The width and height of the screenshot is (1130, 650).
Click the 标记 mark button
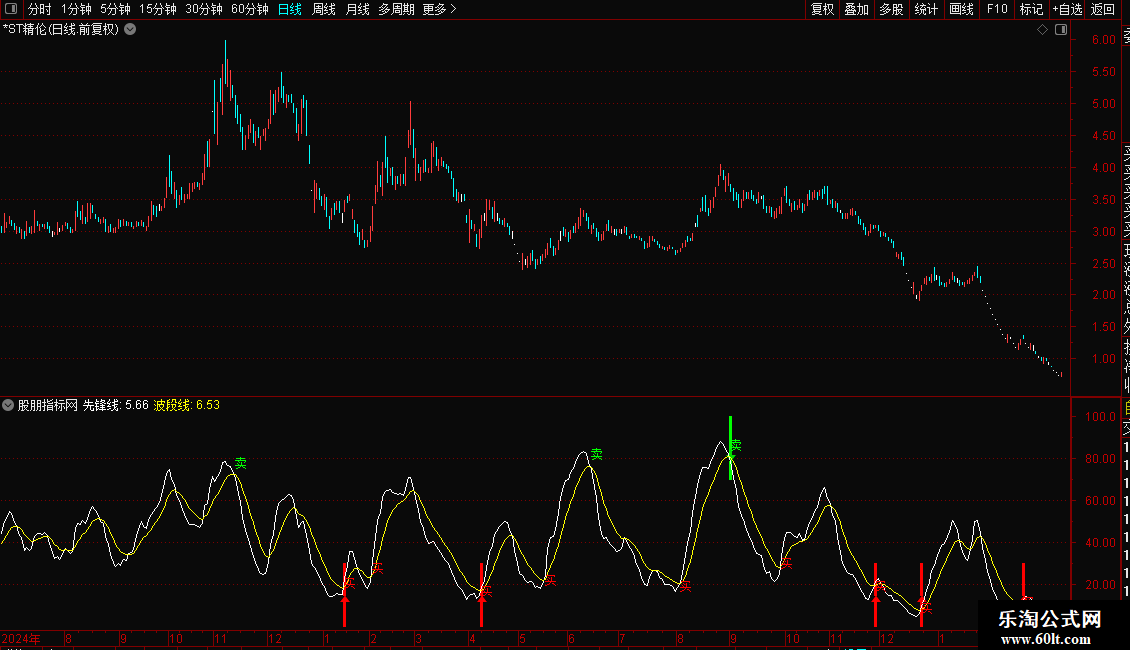pyautogui.click(x=1031, y=9)
